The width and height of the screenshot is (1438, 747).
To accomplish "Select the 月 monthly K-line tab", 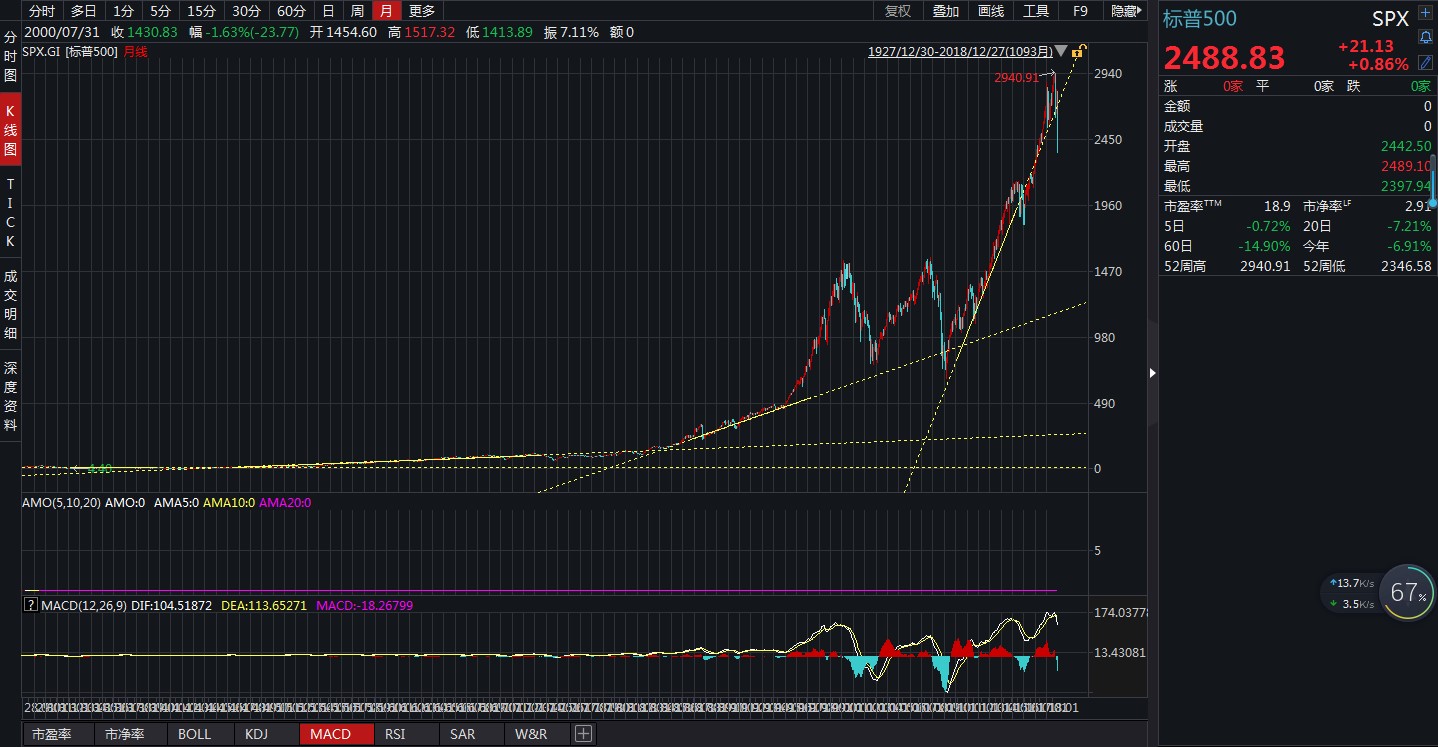I will pyautogui.click(x=386, y=11).
